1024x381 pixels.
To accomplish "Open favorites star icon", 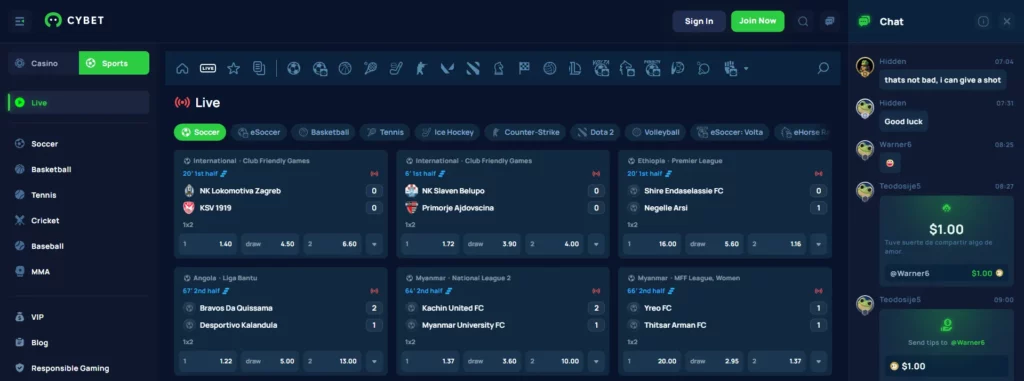I will [x=233, y=68].
